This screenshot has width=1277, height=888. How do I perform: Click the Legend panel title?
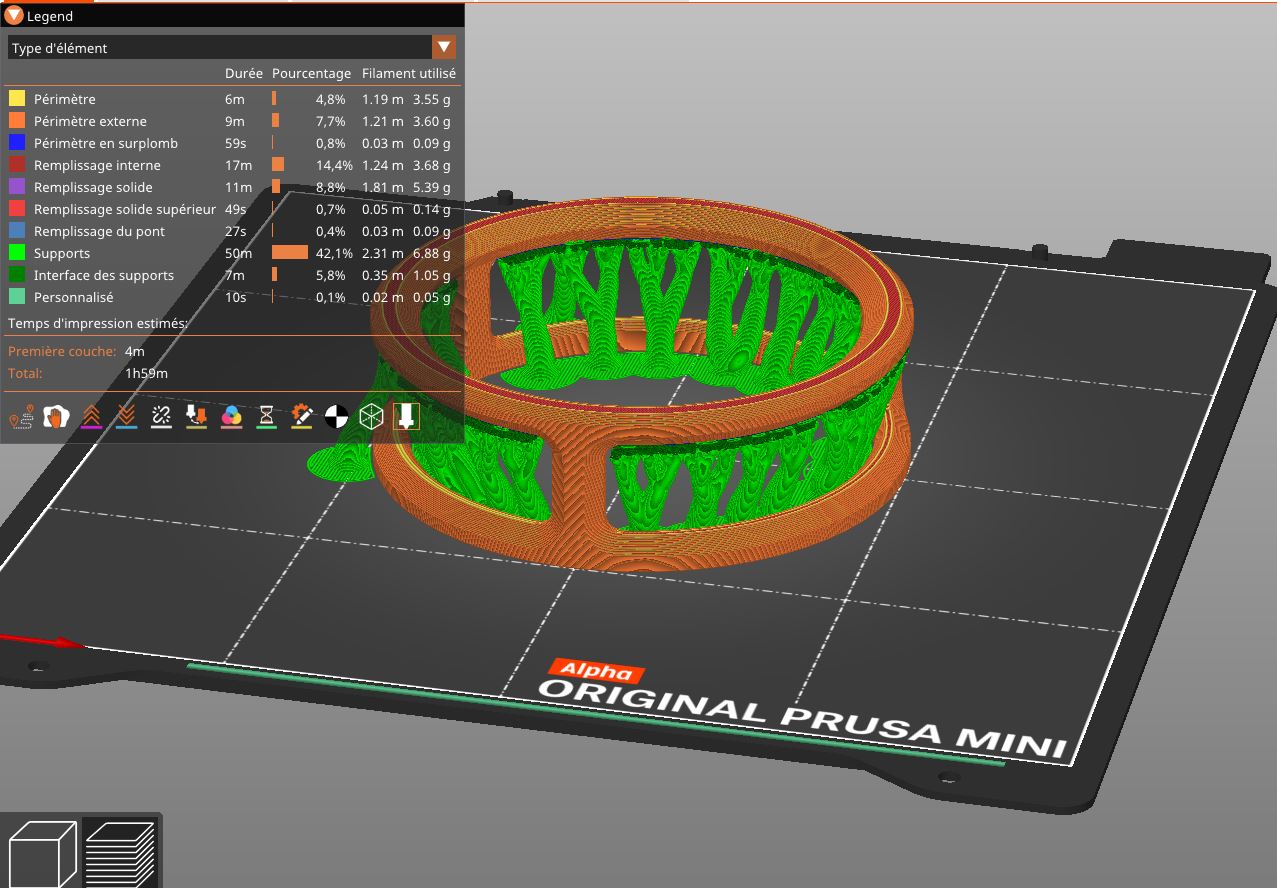pos(50,16)
